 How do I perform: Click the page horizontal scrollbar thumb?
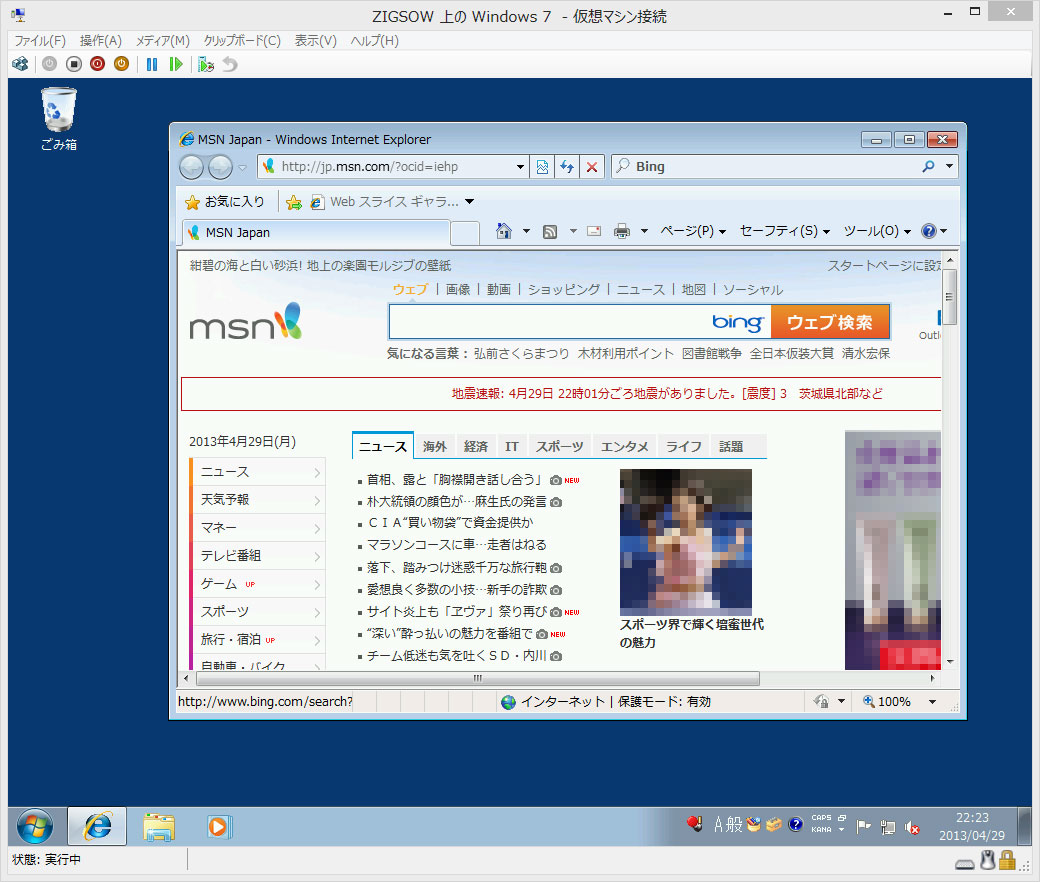pyautogui.click(x=478, y=678)
